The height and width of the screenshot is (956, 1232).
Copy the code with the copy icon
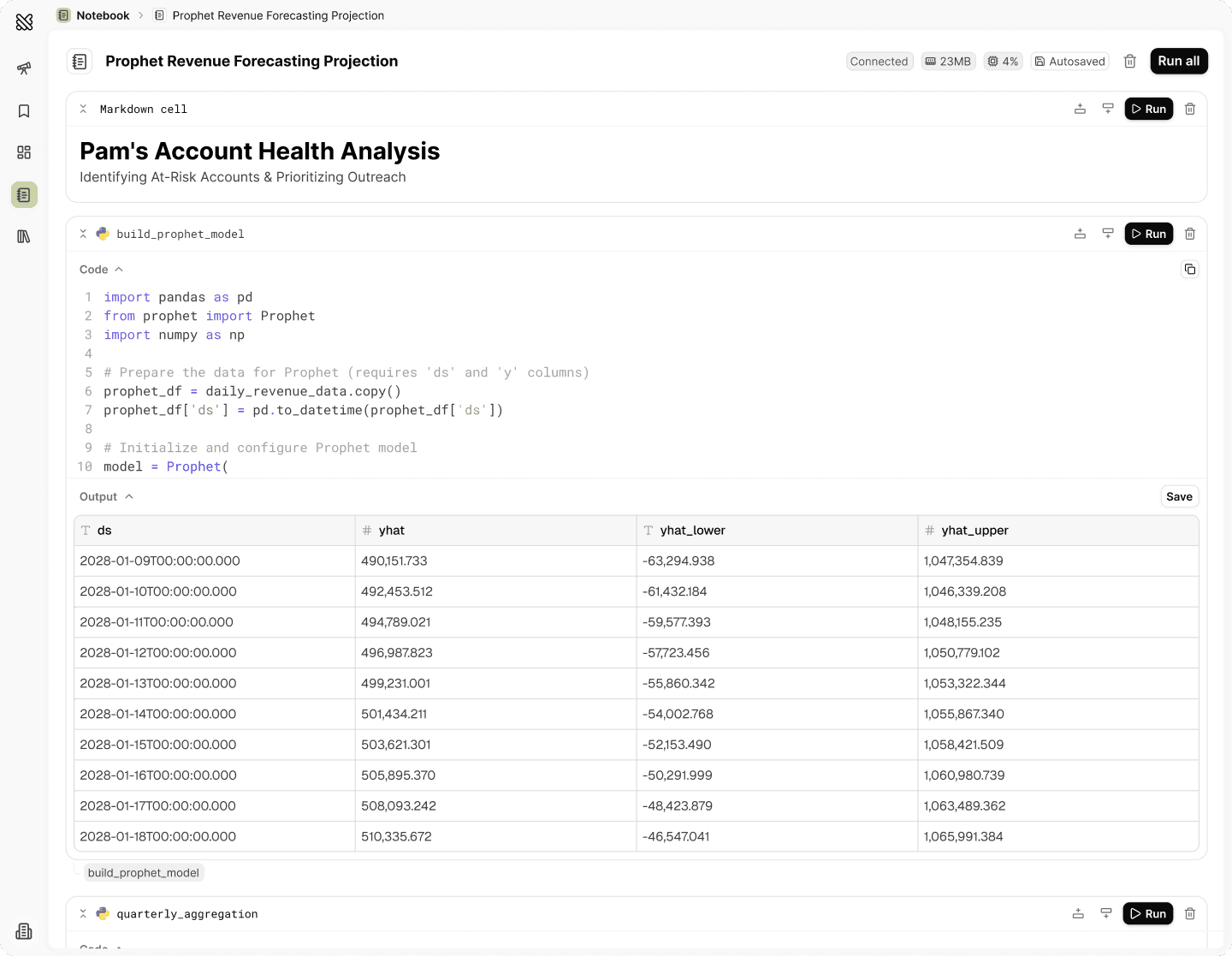click(x=1190, y=270)
